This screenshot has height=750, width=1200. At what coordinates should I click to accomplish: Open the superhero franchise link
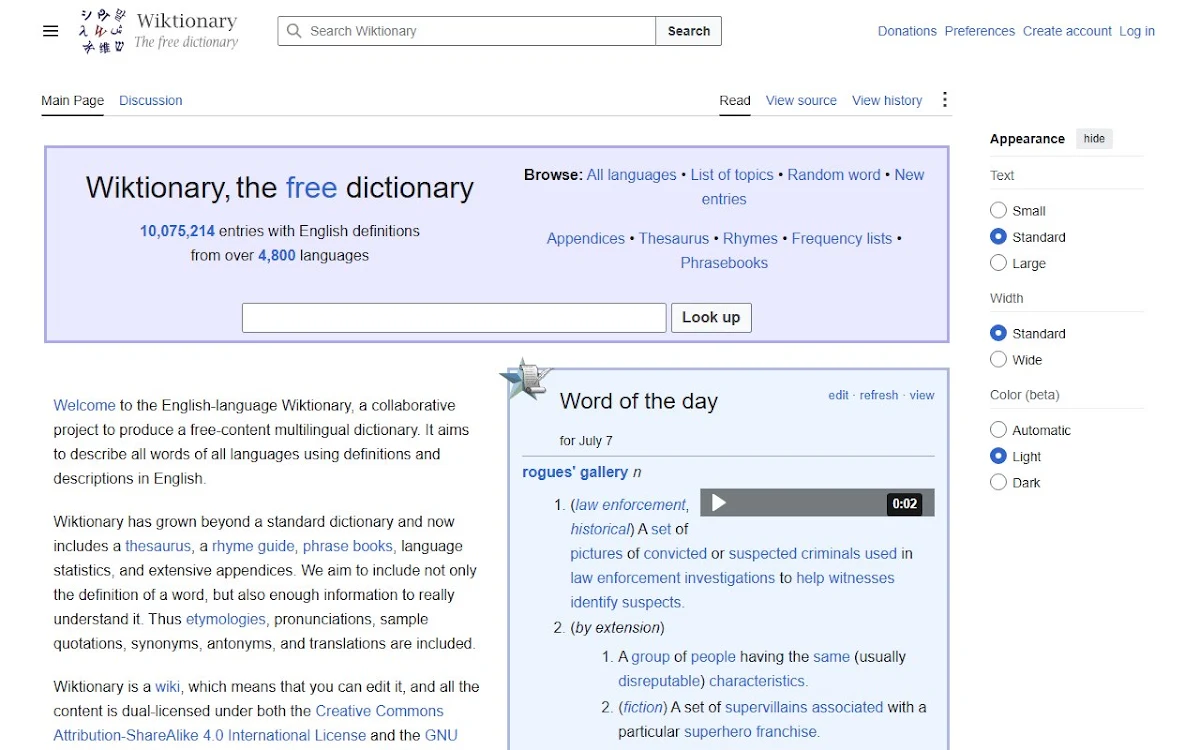(x=751, y=732)
